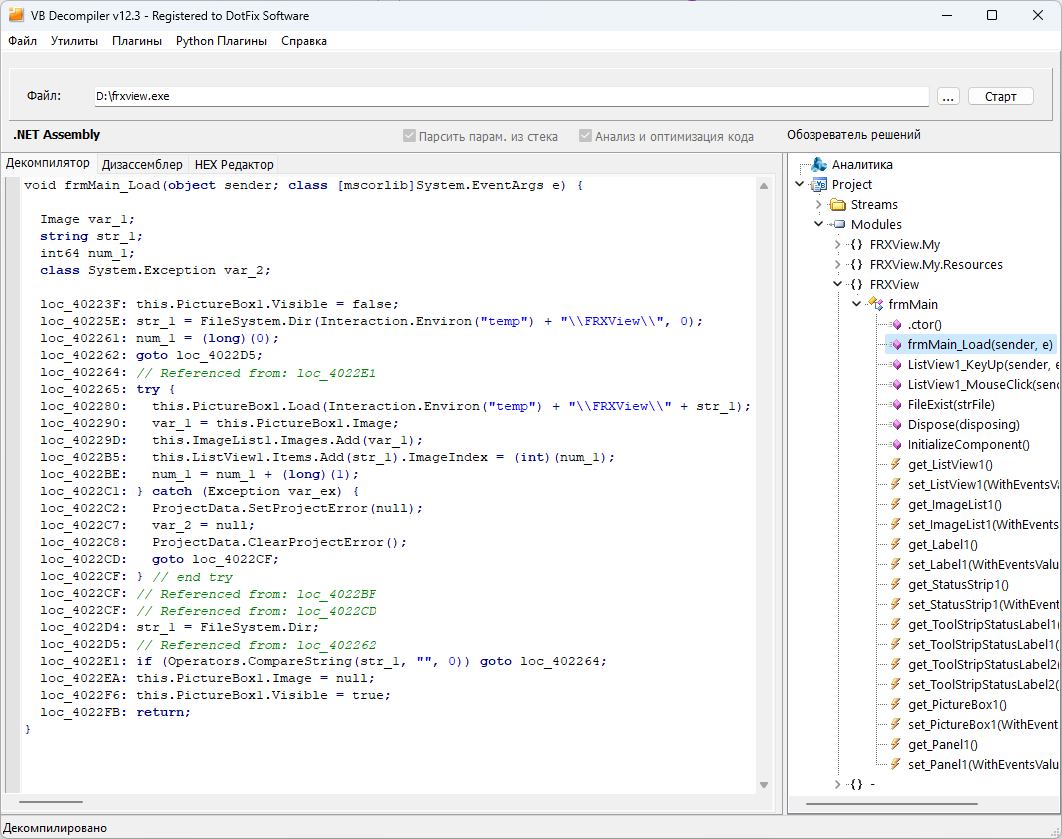Click the '...' browse file button

[948, 96]
